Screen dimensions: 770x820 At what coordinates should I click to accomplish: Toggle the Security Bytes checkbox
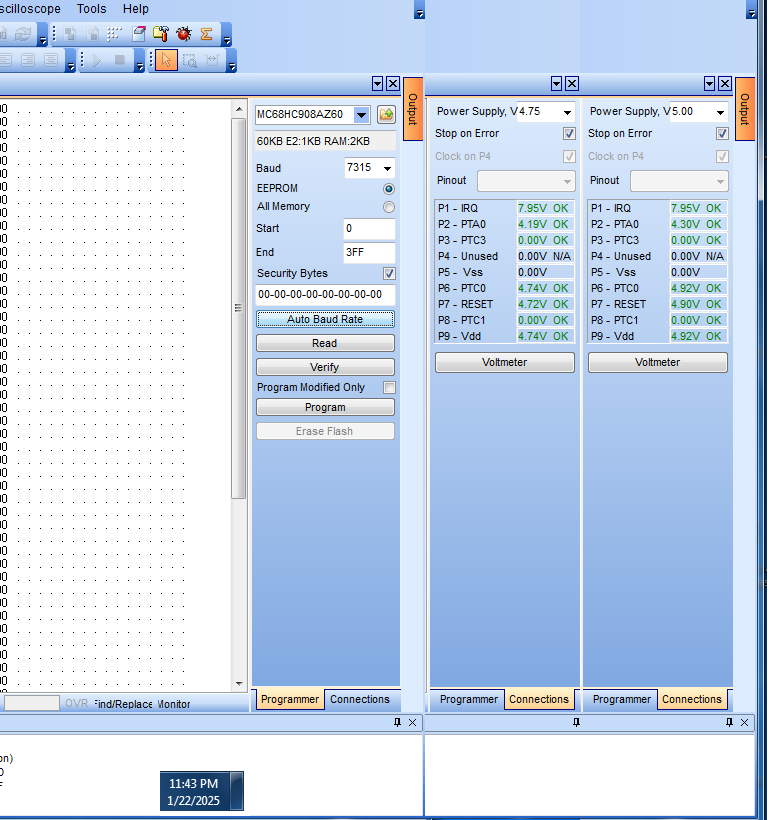click(x=389, y=274)
